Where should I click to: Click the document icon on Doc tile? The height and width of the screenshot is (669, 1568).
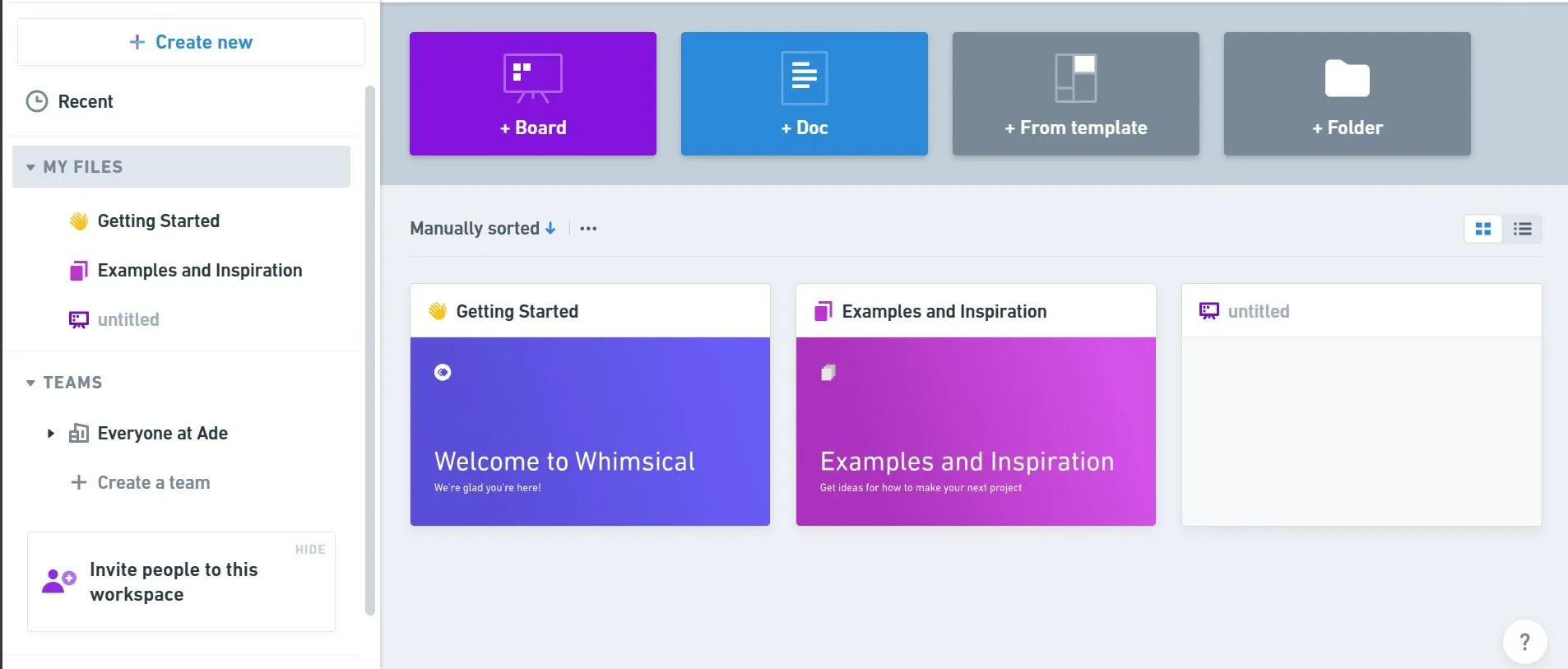click(805, 78)
